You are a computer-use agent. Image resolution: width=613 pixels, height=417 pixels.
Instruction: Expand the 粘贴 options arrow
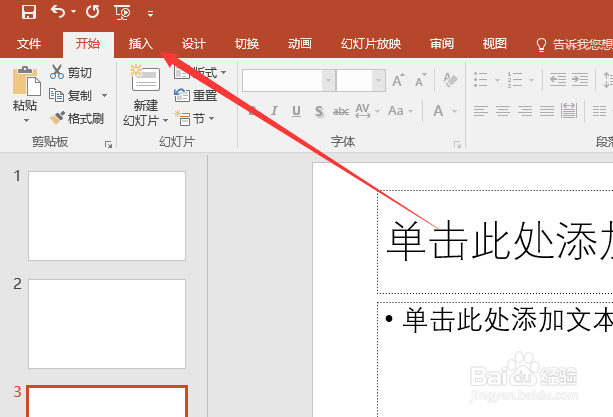(26, 120)
